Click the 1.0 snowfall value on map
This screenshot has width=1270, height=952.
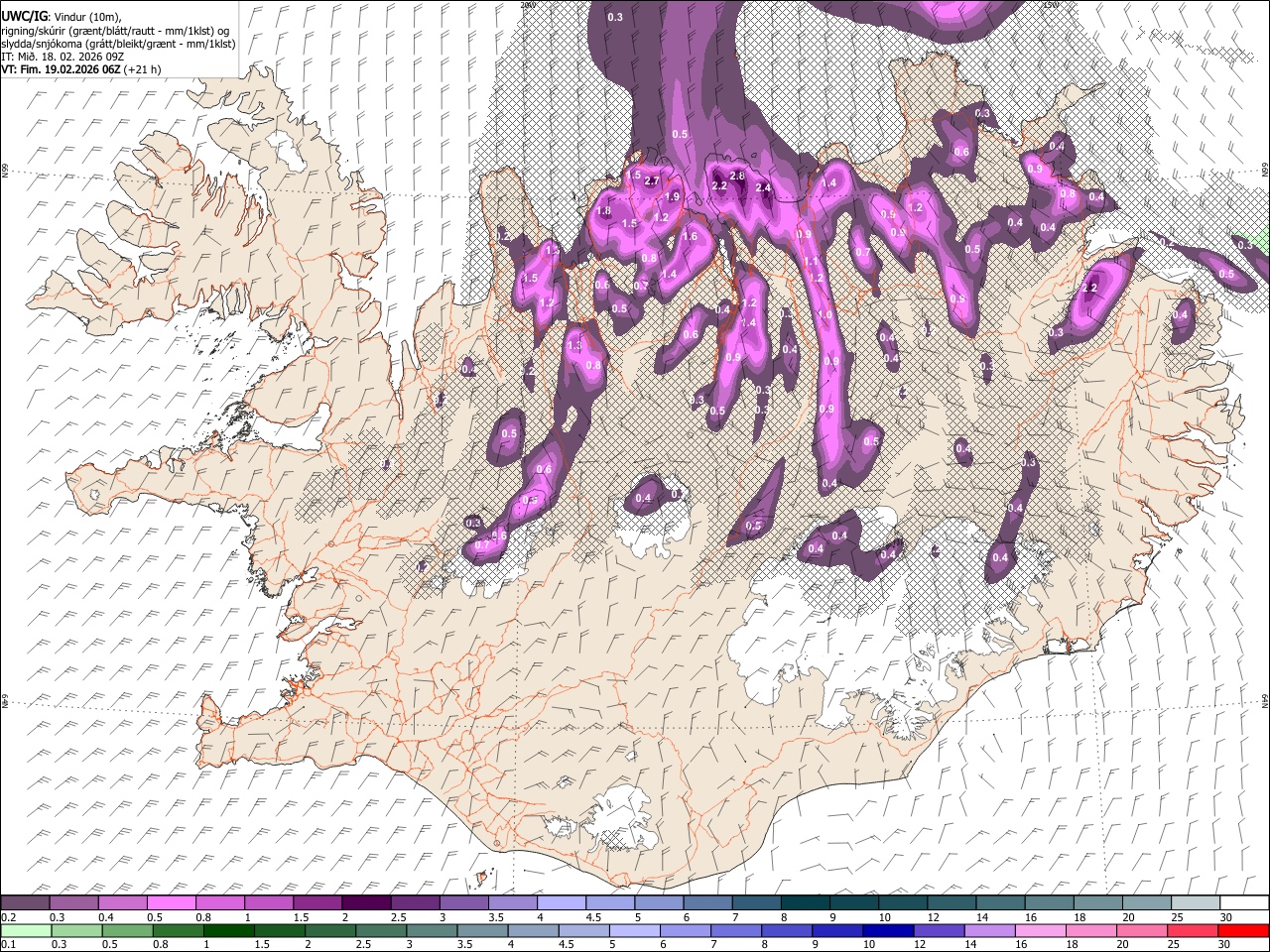[825, 315]
